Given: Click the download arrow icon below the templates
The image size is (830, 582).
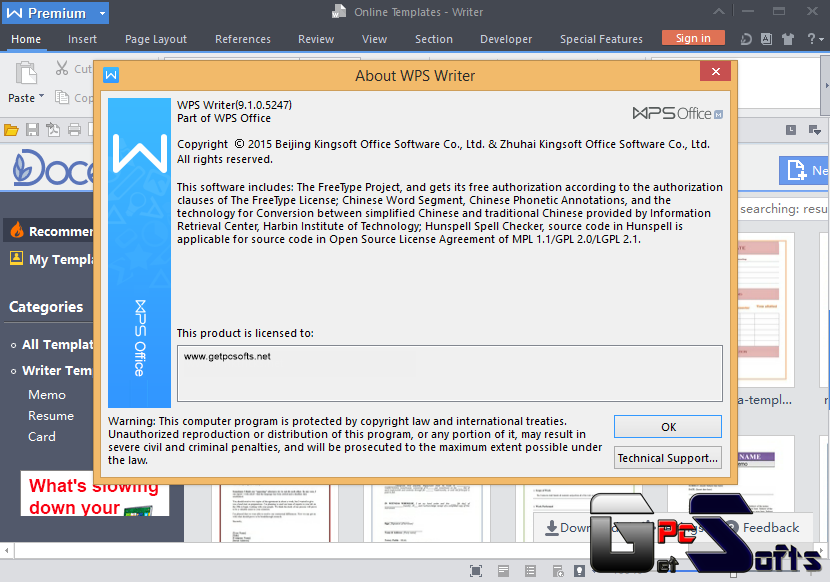Looking at the screenshot, I should tap(552, 528).
